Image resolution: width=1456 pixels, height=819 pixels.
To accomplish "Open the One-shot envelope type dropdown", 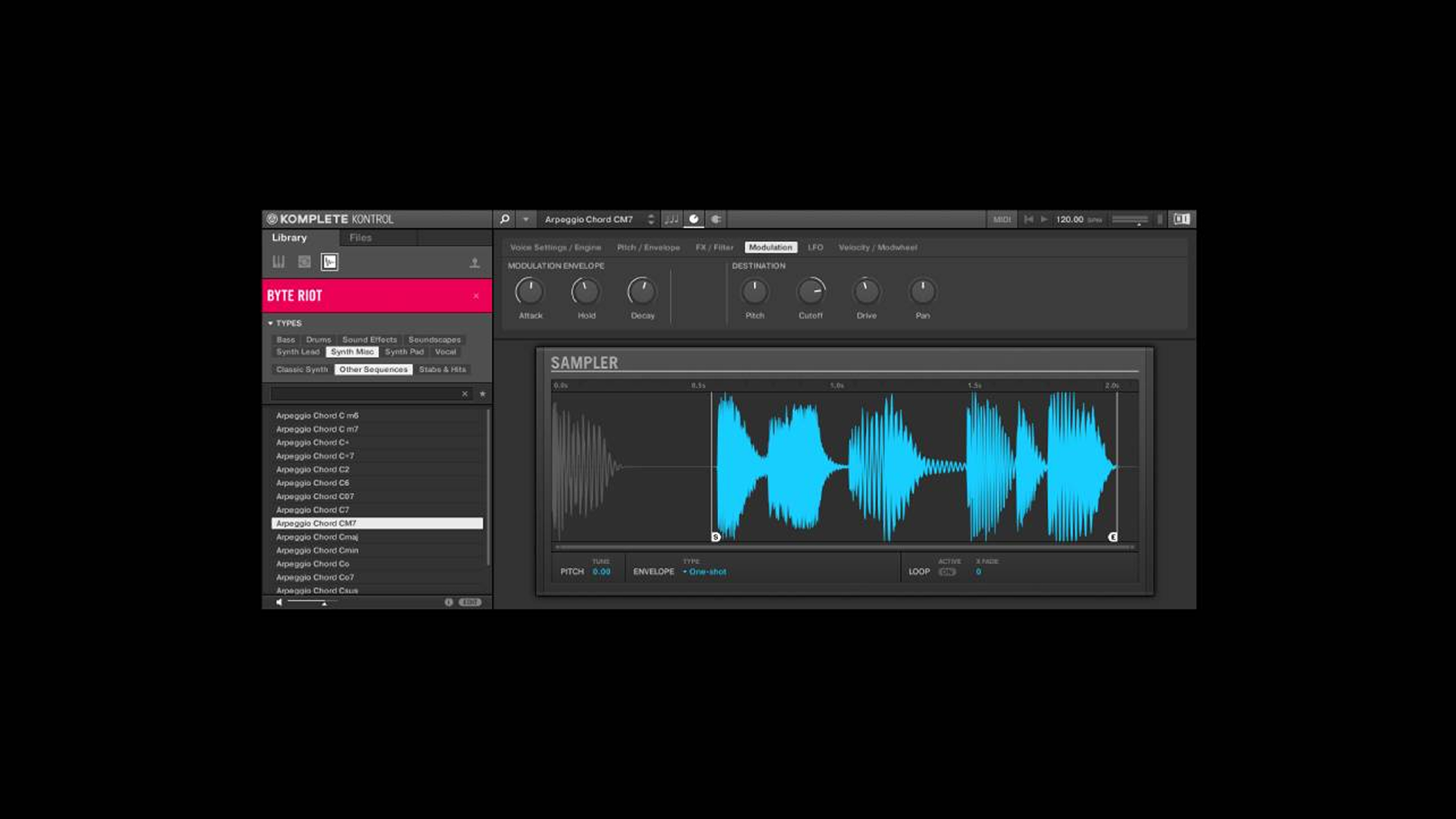I will 706,572.
